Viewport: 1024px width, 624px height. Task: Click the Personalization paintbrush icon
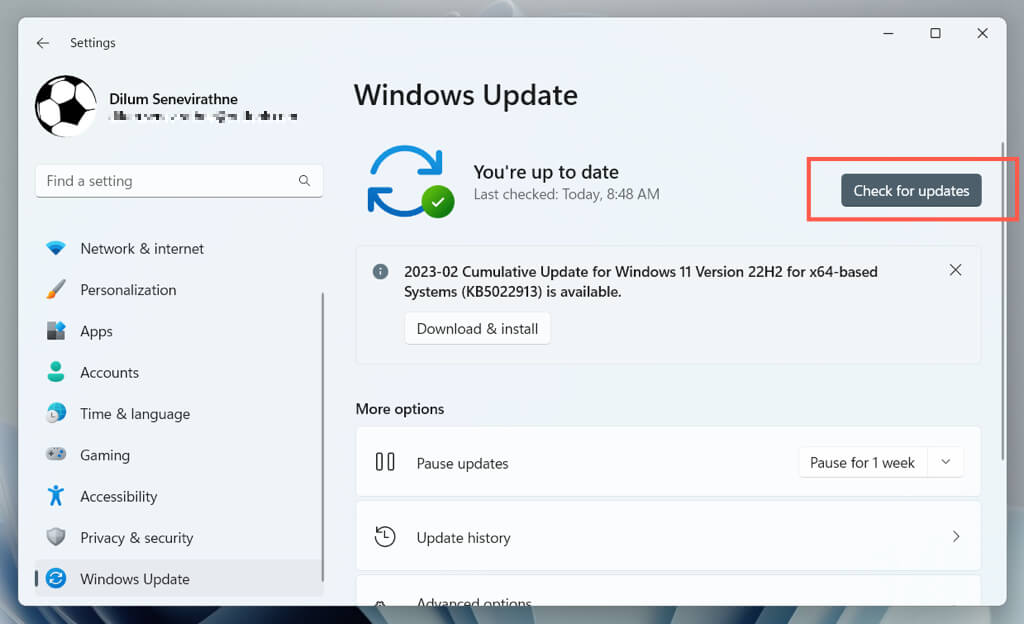point(56,290)
